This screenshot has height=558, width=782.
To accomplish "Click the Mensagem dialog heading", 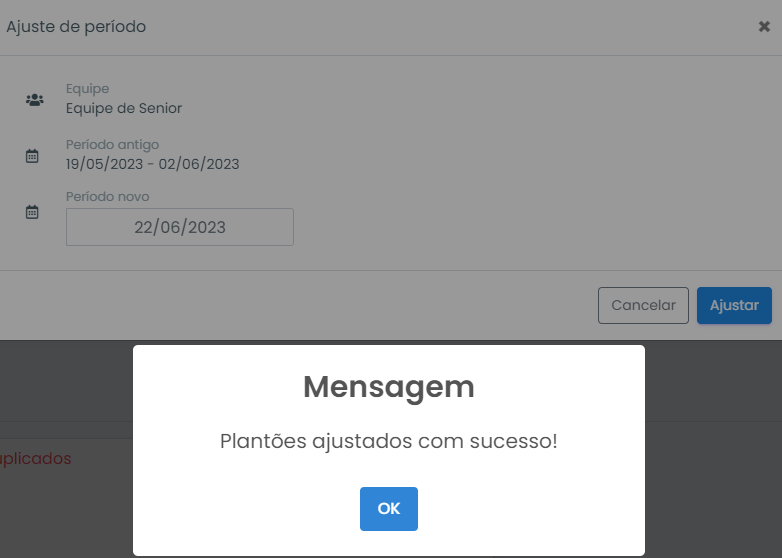I will click(x=389, y=387).
